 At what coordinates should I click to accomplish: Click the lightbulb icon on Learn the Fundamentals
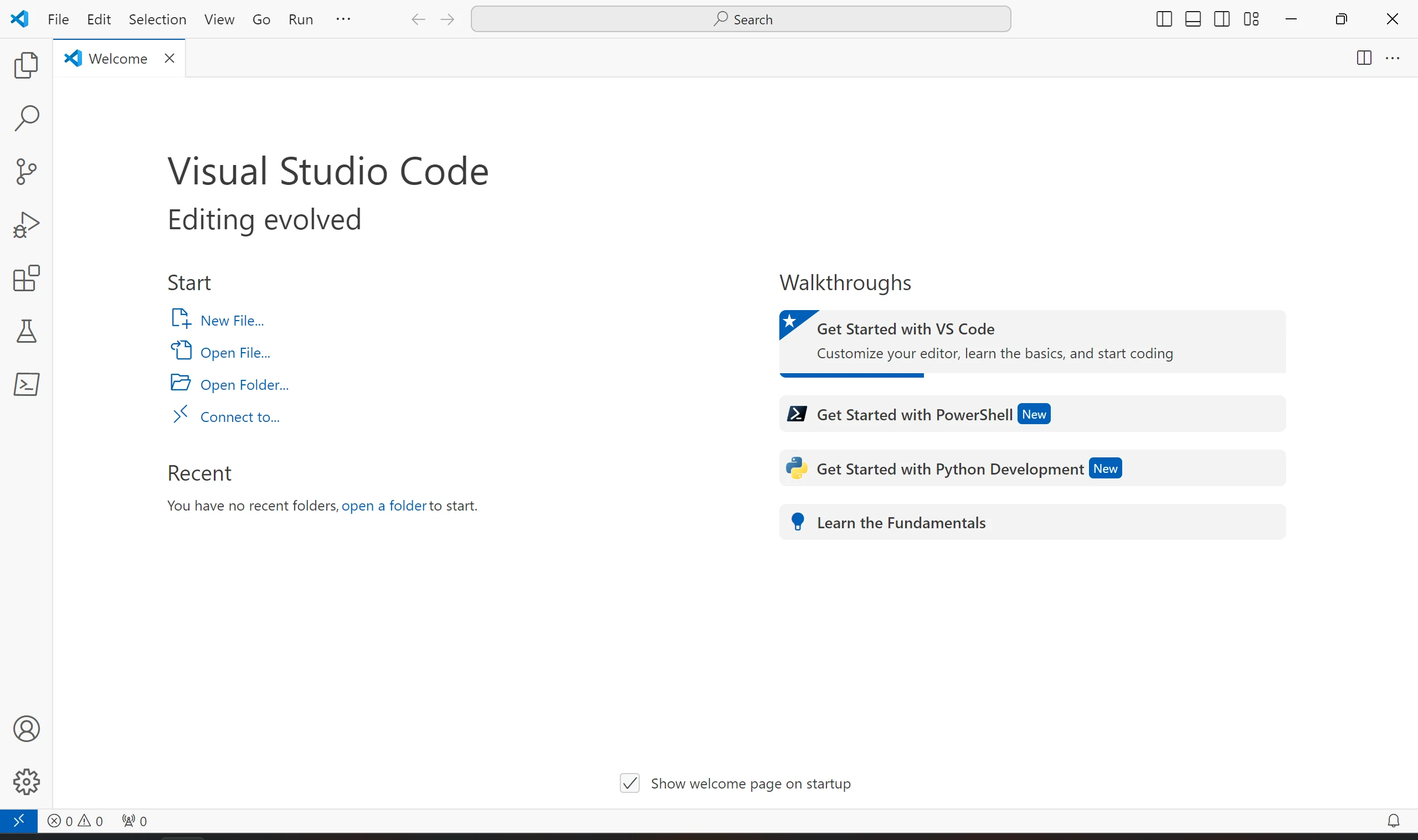point(797,521)
